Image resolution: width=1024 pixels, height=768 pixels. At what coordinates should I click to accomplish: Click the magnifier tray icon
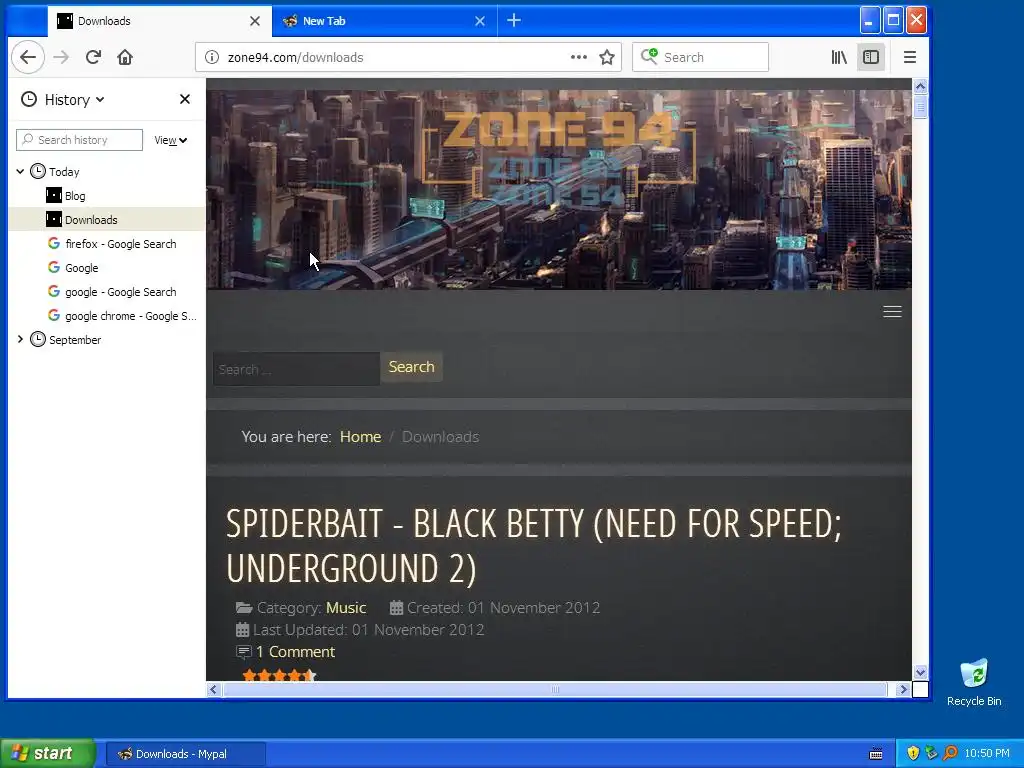pyautogui.click(x=950, y=754)
